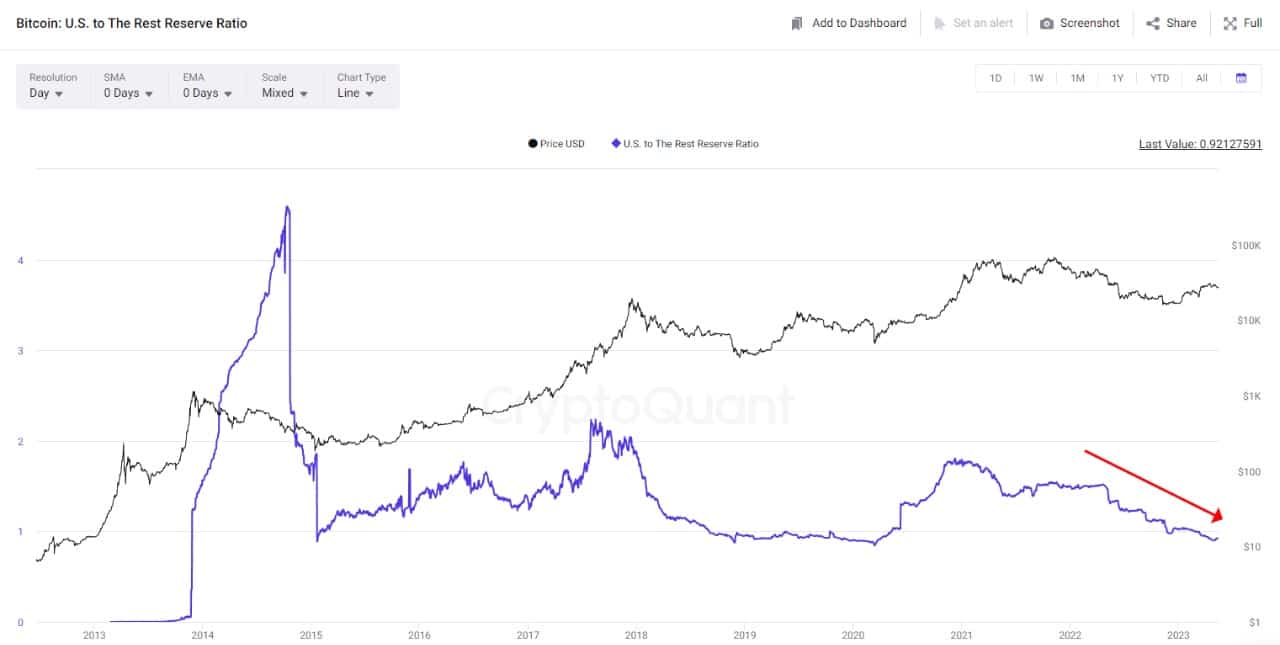The image size is (1280, 645).
Task: Click the Set an alert bell icon
Action: (x=939, y=23)
